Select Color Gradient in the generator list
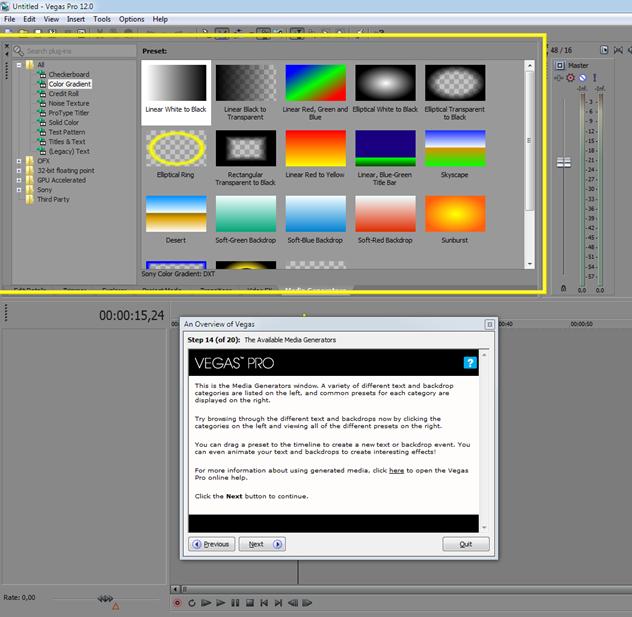Image resolution: width=632 pixels, height=617 pixels. pyautogui.click(x=70, y=84)
